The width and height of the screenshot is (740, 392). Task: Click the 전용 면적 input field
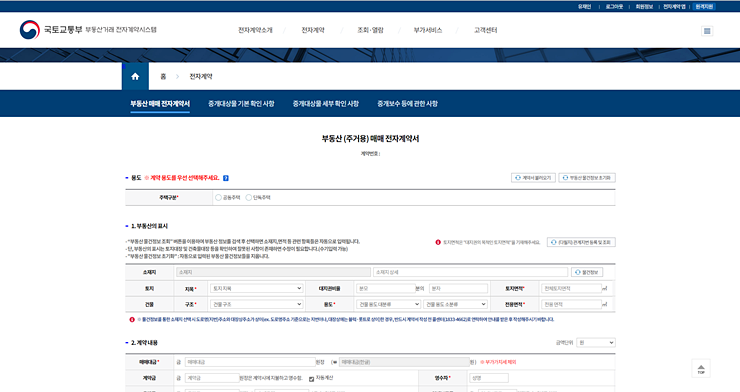pyautogui.click(x=572, y=304)
